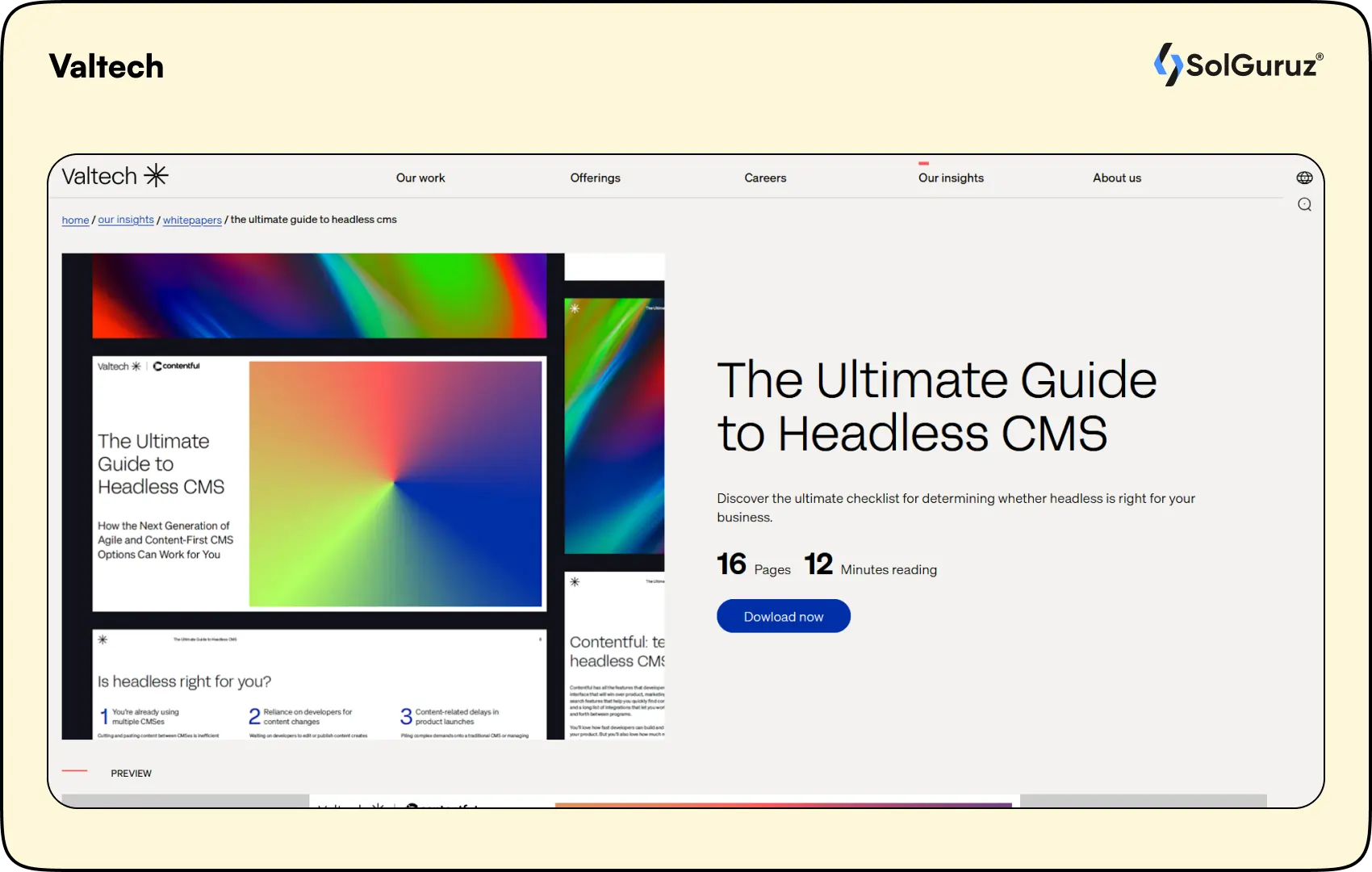The height and width of the screenshot is (872, 1372).
Task: Click the globe language icon
Action: point(1304,178)
